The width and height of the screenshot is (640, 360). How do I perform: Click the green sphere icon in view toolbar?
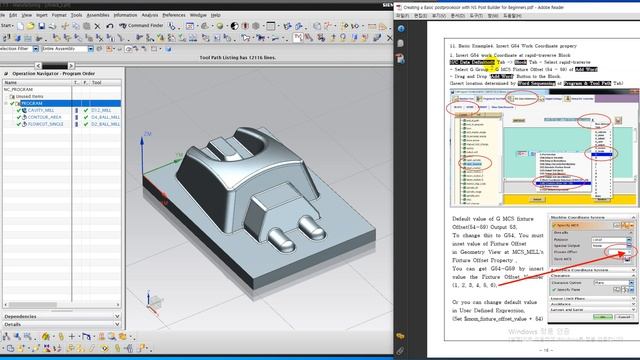[220, 26]
